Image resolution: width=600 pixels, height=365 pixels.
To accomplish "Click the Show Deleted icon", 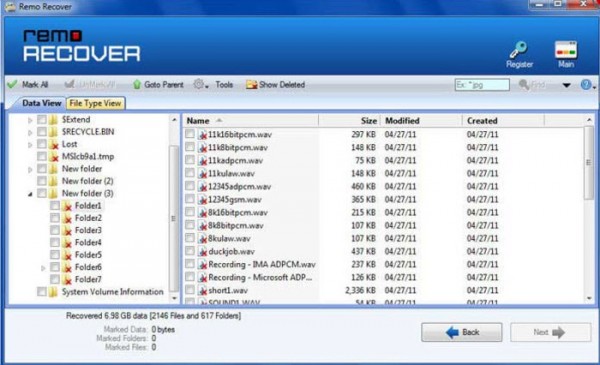I will pos(251,85).
